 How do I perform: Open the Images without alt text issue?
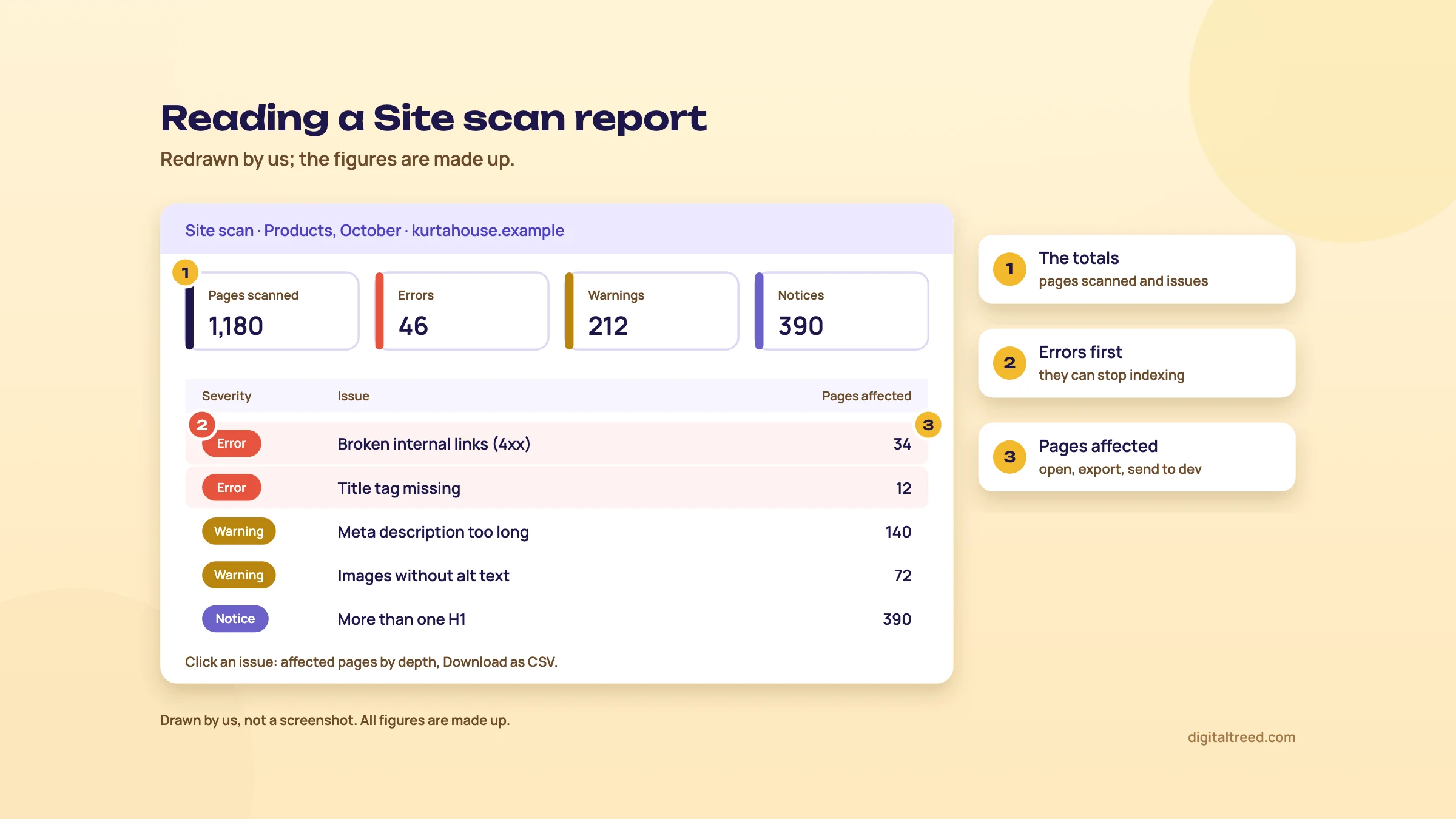(x=423, y=576)
